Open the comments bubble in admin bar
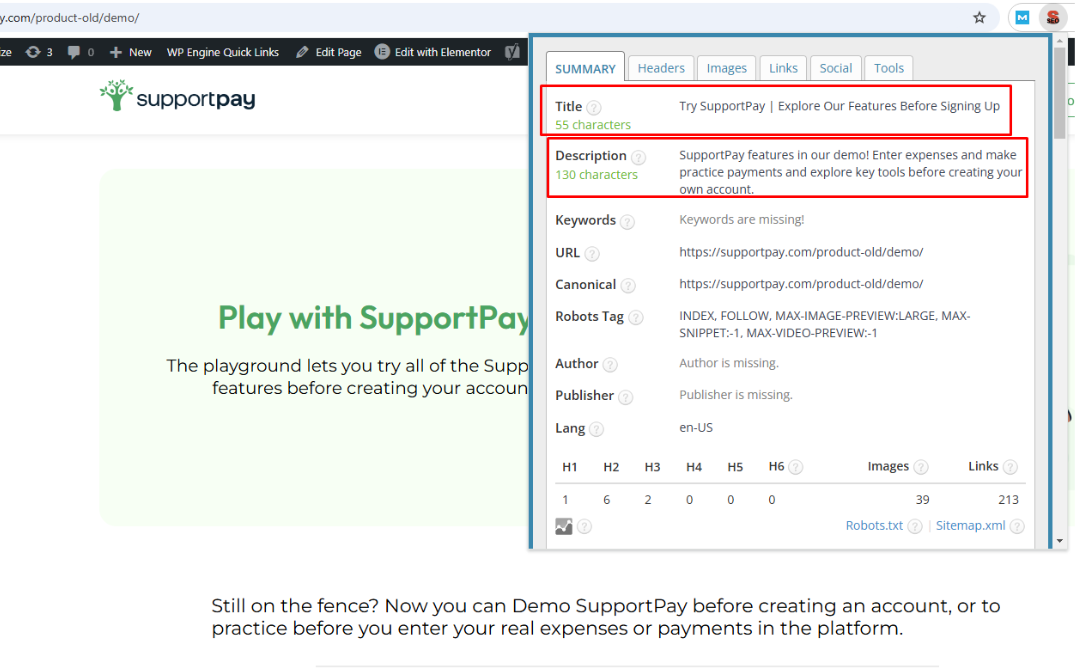The image size is (1075, 672). coord(74,52)
